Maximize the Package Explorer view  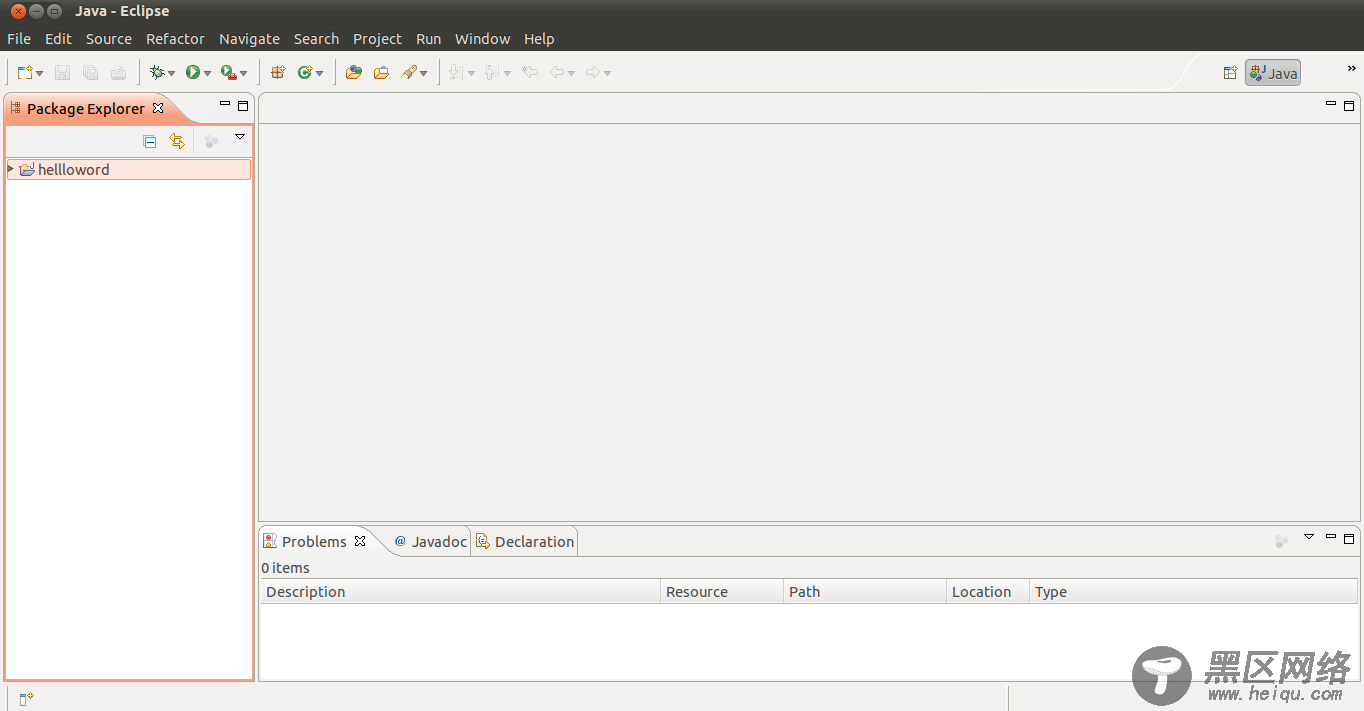(243, 105)
